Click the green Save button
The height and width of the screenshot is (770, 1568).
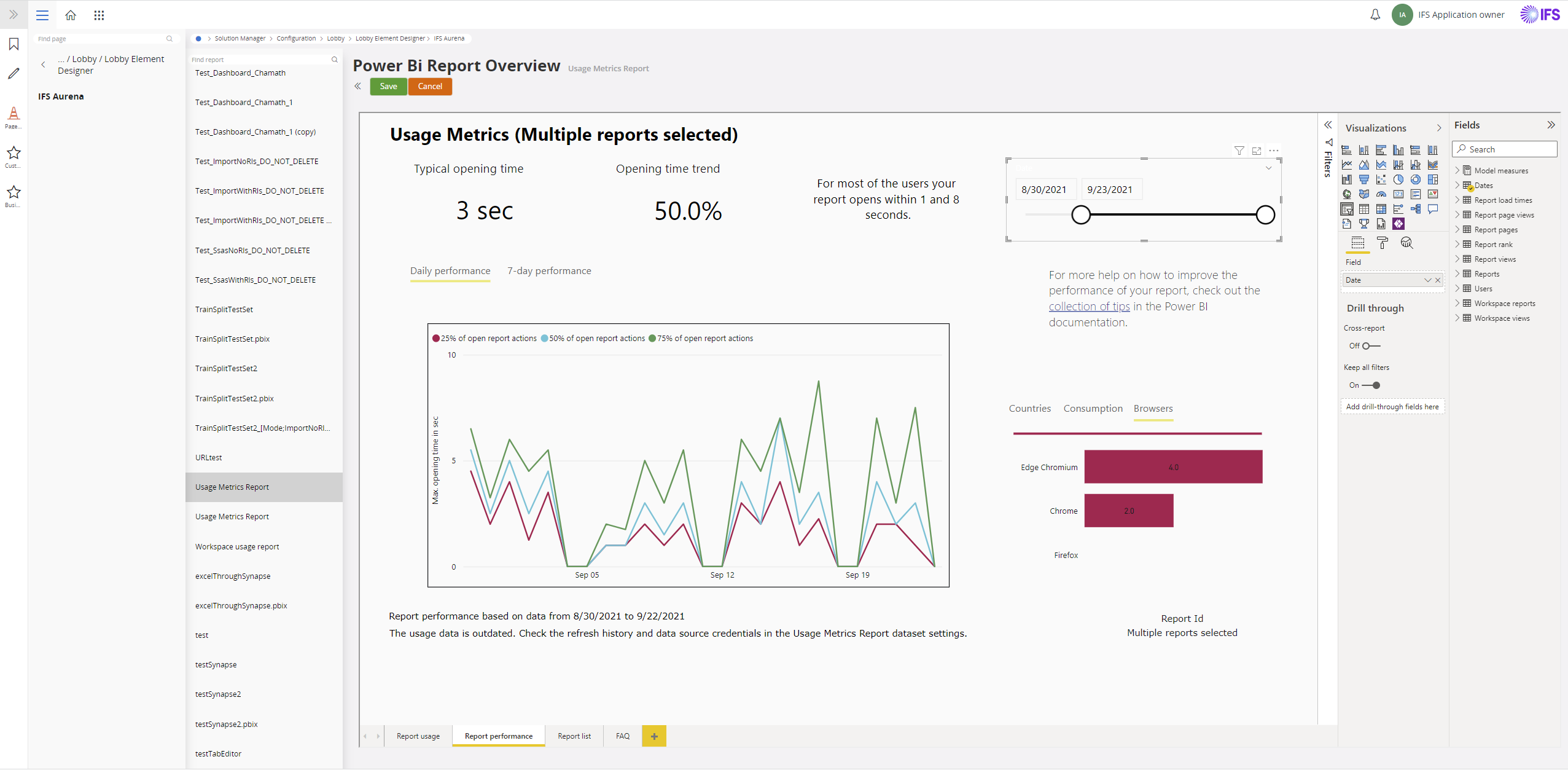[x=388, y=87]
